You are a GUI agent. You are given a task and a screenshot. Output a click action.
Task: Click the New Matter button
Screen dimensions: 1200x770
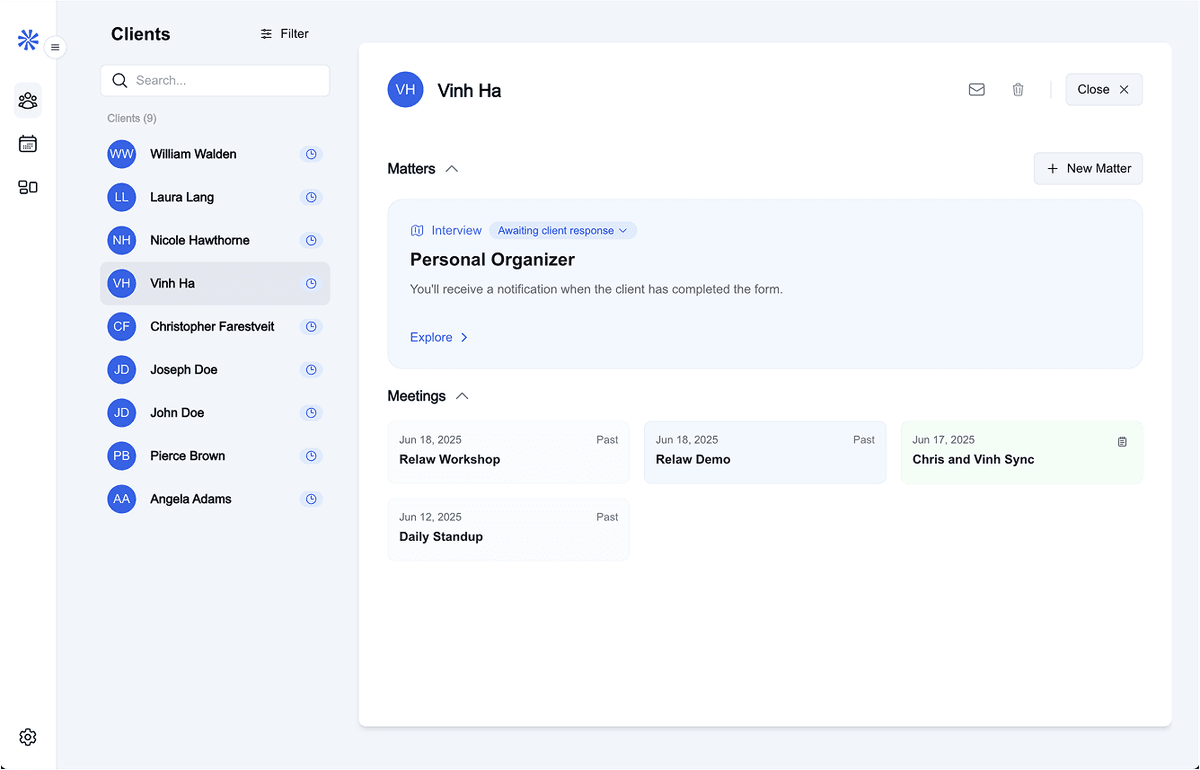[1088, 169]
